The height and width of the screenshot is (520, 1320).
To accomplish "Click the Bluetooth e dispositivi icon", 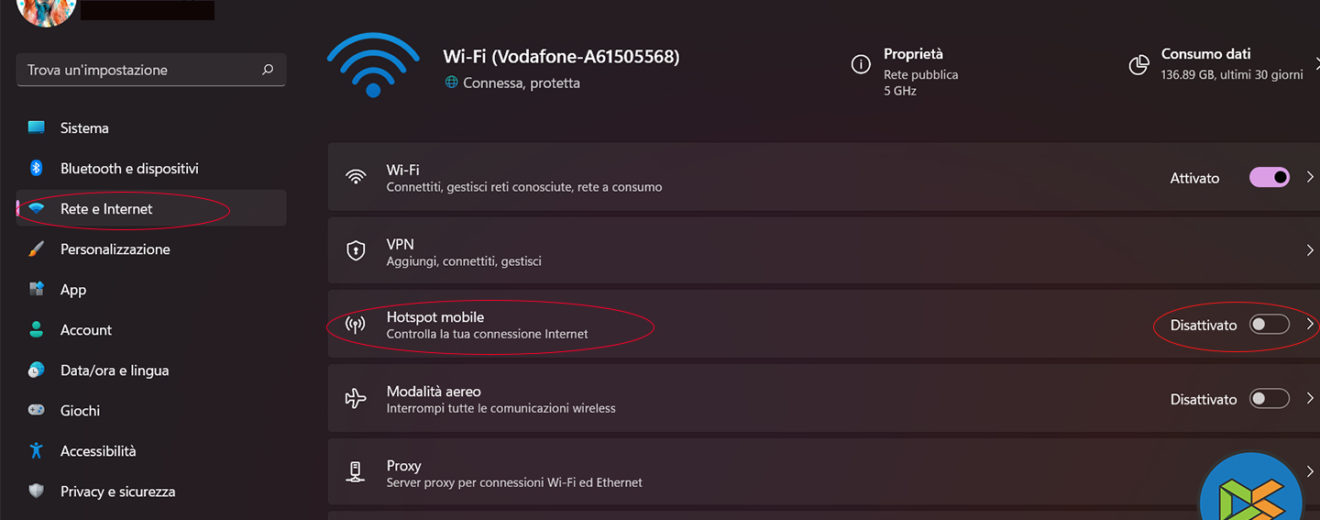I will click(x=37, y=168).
